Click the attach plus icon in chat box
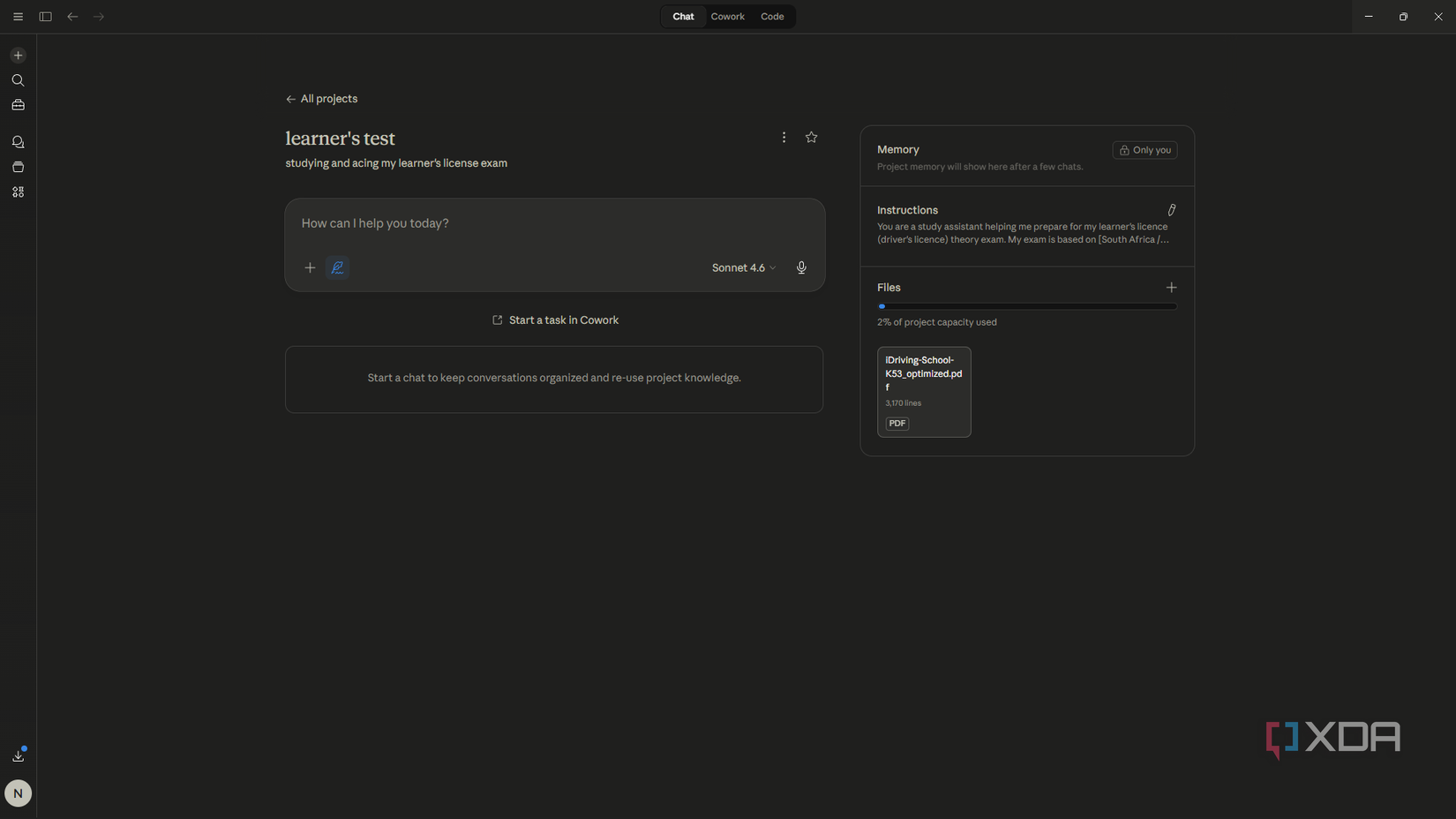Viewport: 1456px width, 819px height. (x=310, y=267)
